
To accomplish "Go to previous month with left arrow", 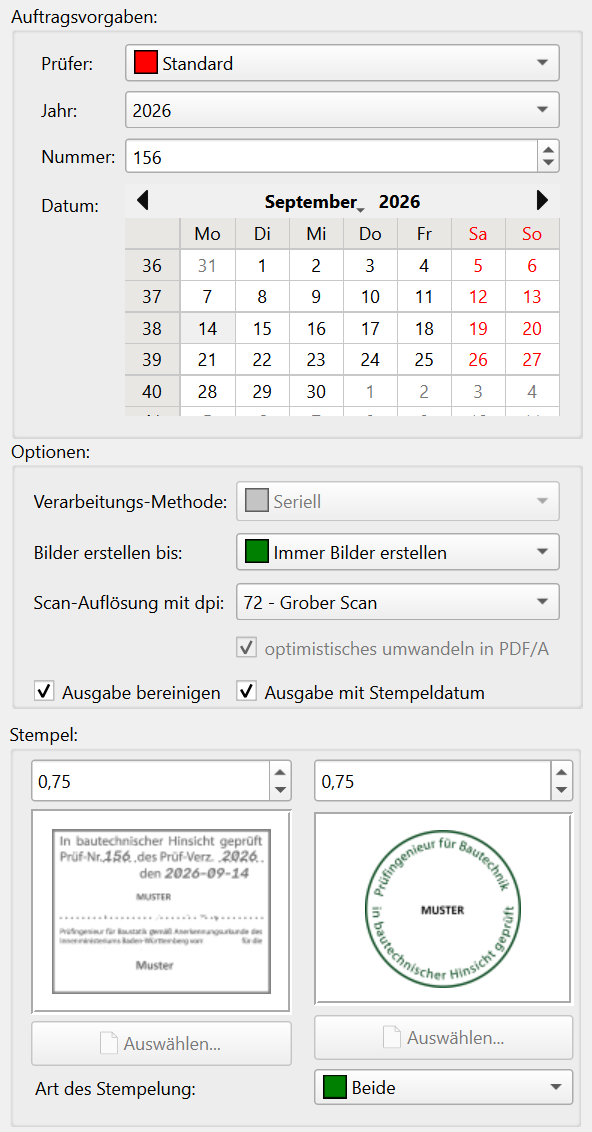I will point(142,200).
